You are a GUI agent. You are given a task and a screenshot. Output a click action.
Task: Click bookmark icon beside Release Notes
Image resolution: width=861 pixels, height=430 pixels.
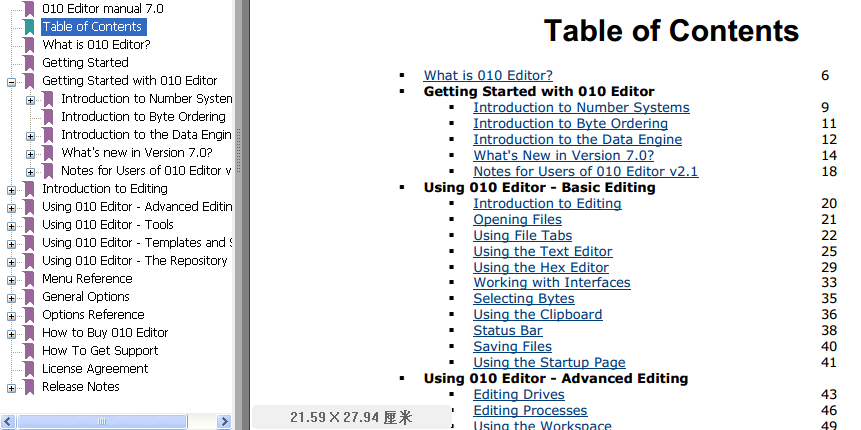coord(29,388)
